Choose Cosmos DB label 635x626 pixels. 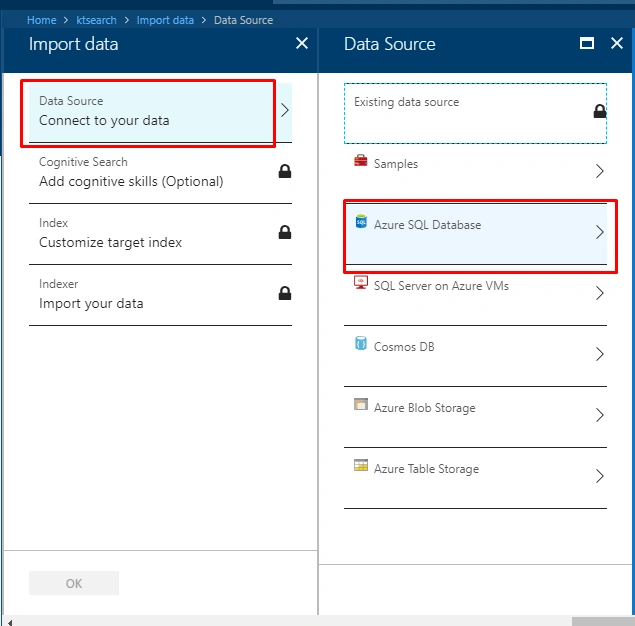404,347
